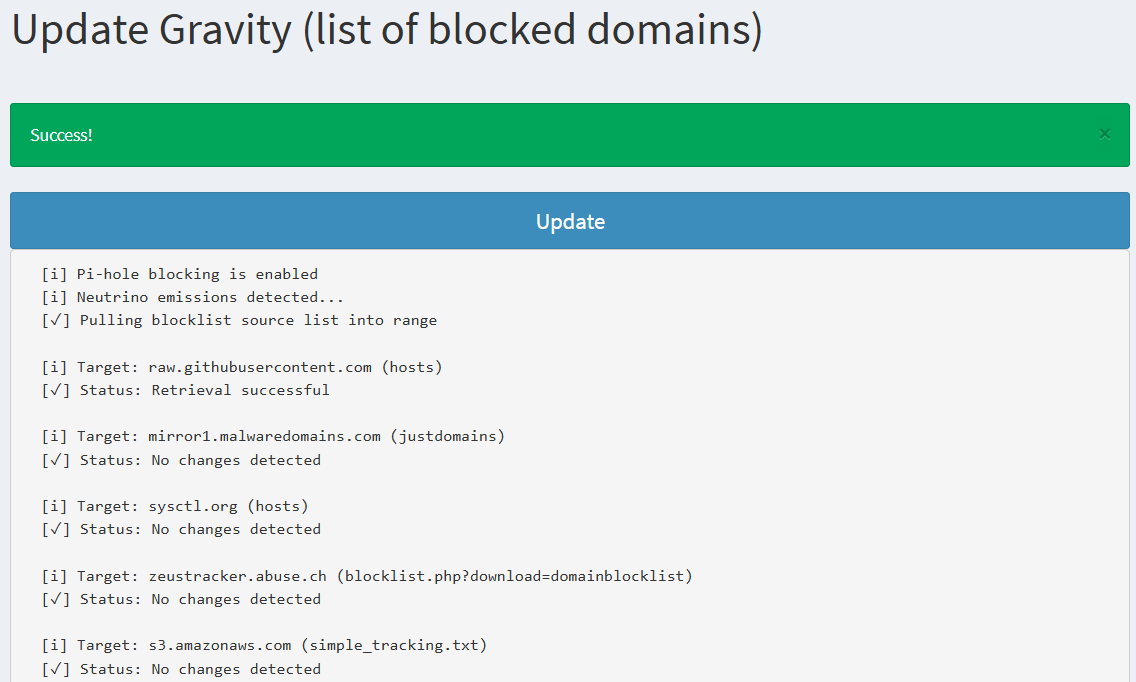Click the raw.githubusercontent.com target line

242,367
